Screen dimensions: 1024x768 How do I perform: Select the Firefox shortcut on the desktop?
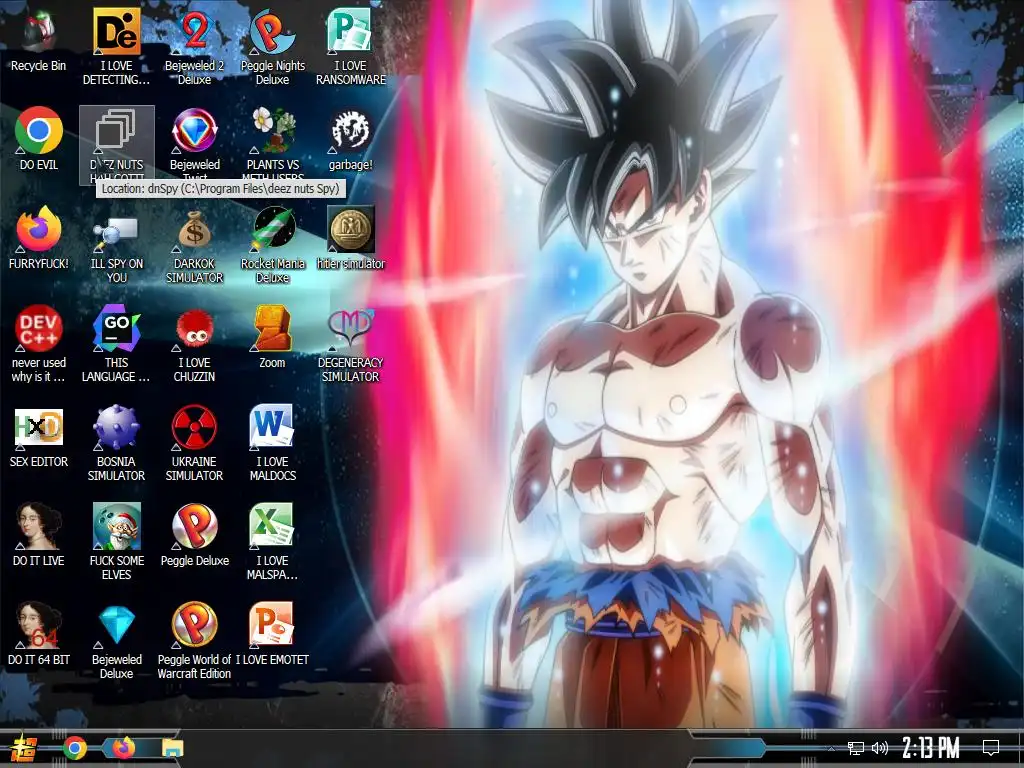click(x=39, y=238)
